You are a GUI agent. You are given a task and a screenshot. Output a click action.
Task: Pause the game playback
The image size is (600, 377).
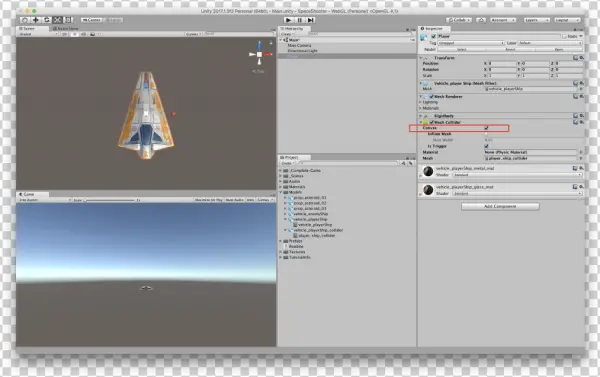point(300,20)
